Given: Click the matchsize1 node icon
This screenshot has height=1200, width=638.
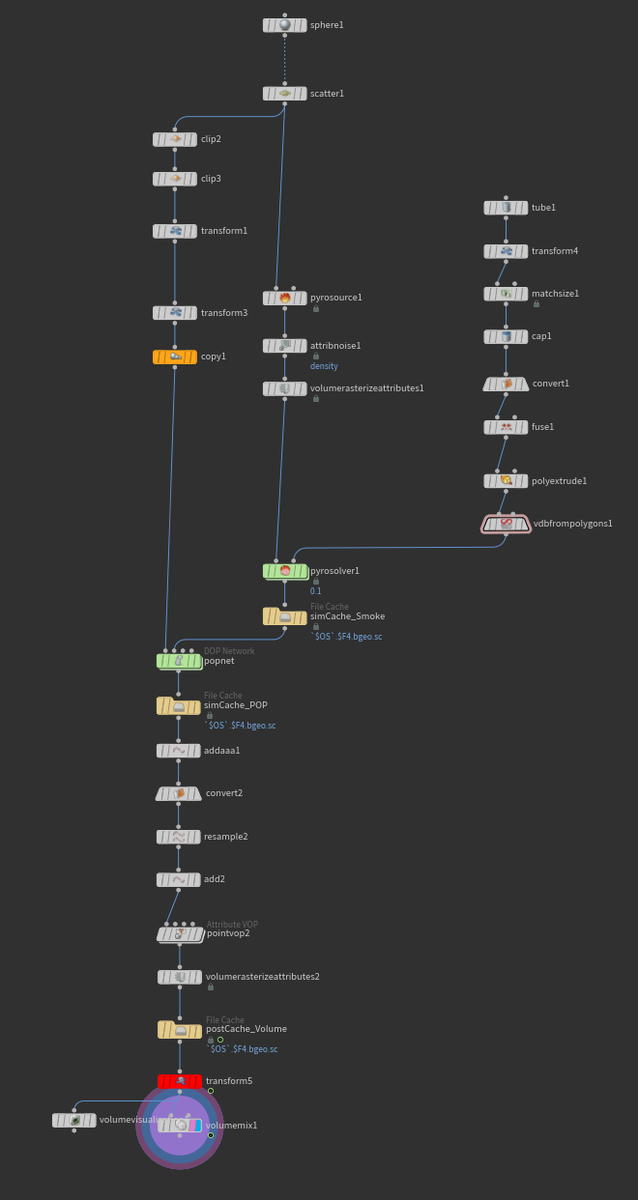Looking at the screenshot, I should [x=506, y=294].
